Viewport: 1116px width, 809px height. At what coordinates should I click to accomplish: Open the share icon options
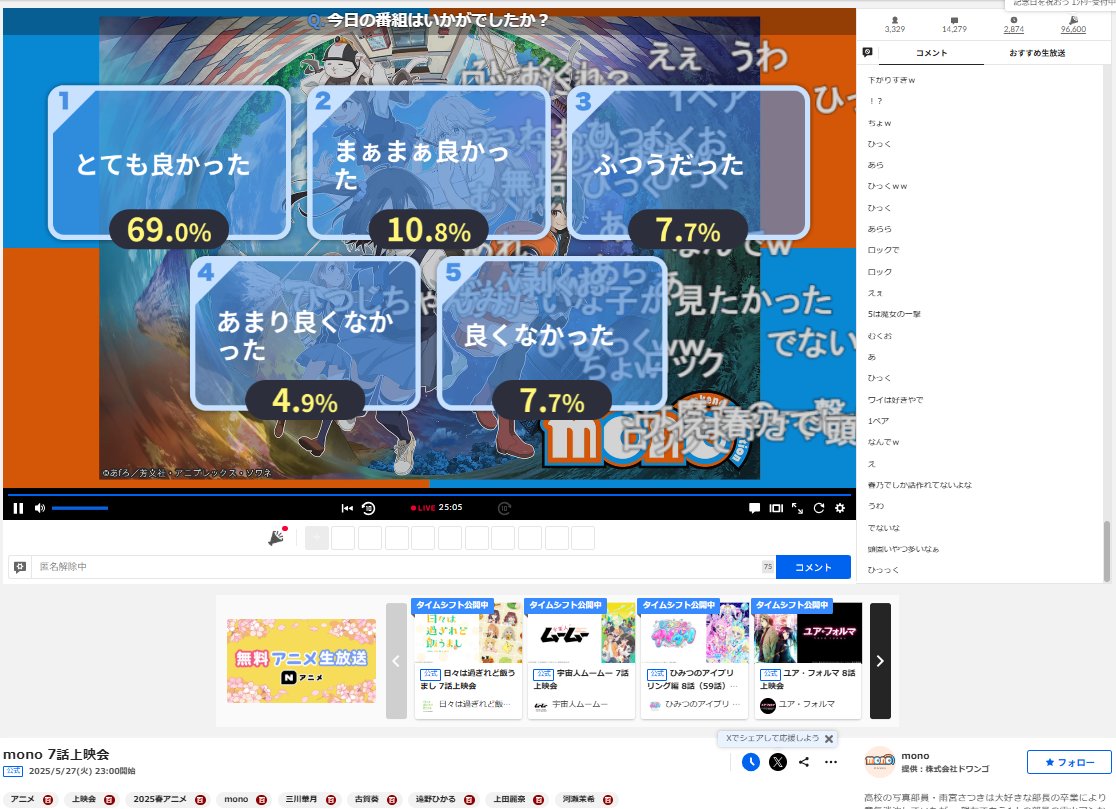[804, 762]
